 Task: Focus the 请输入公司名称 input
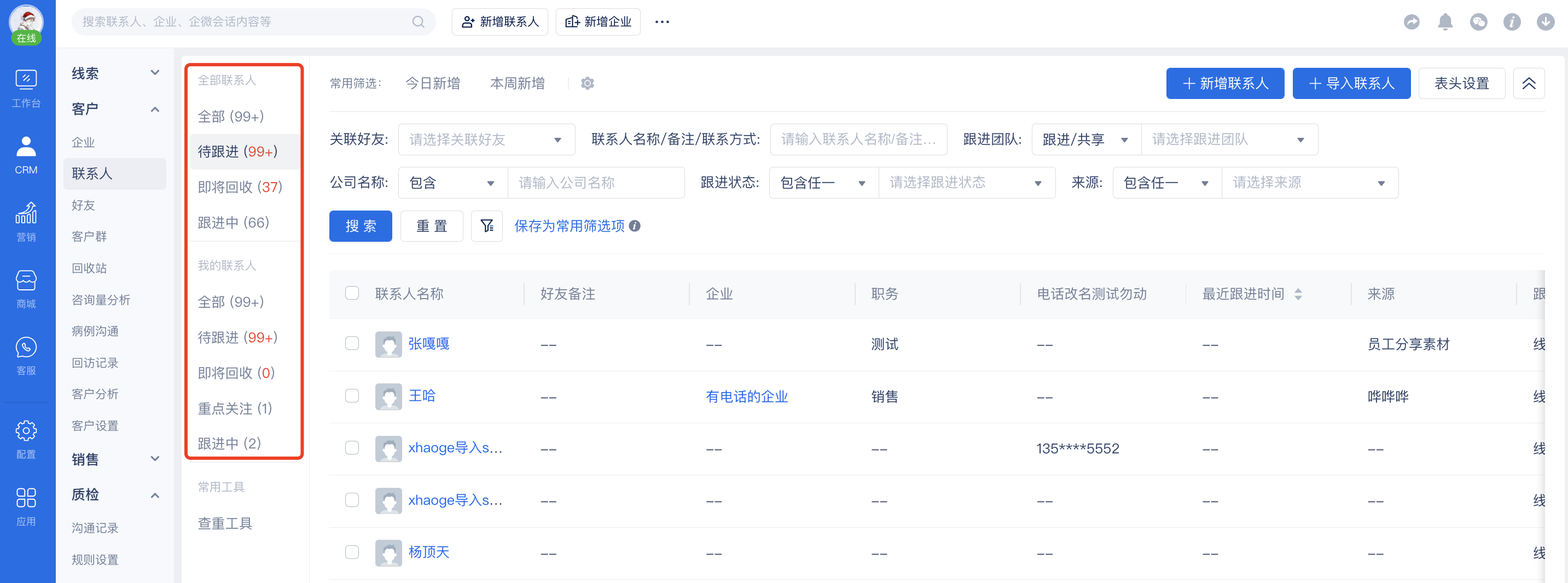coord(596,183)
